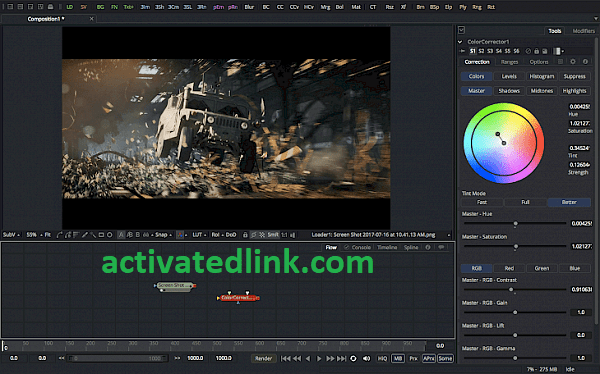600x374 pixels.
Task: Add a Matte Control node Mat
Action: [356, 7]
